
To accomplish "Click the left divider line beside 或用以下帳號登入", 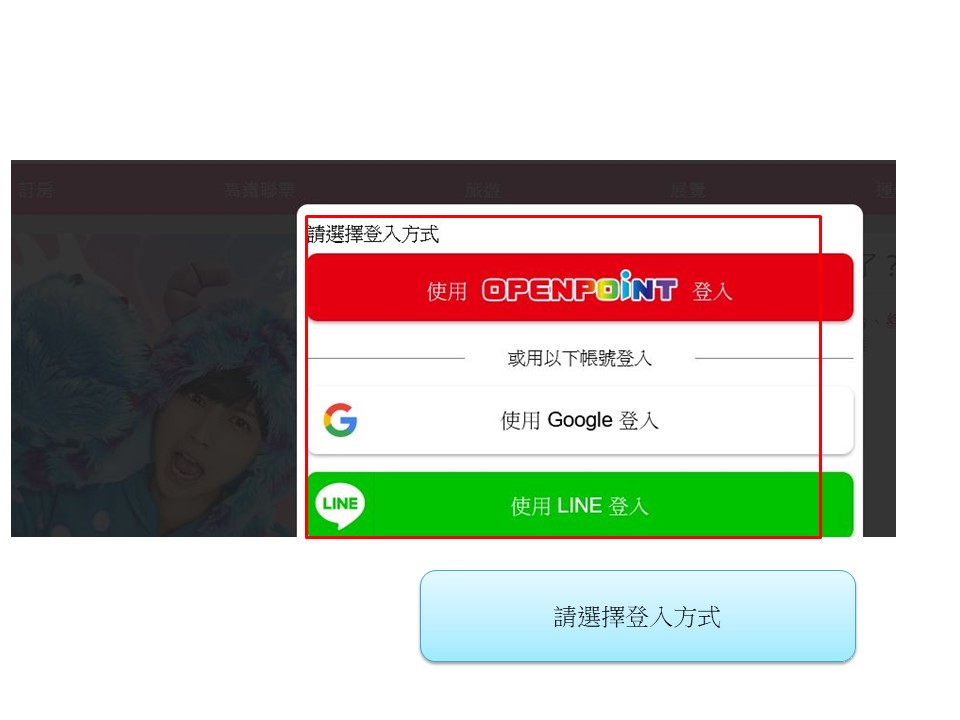I will tap(386, 358).
